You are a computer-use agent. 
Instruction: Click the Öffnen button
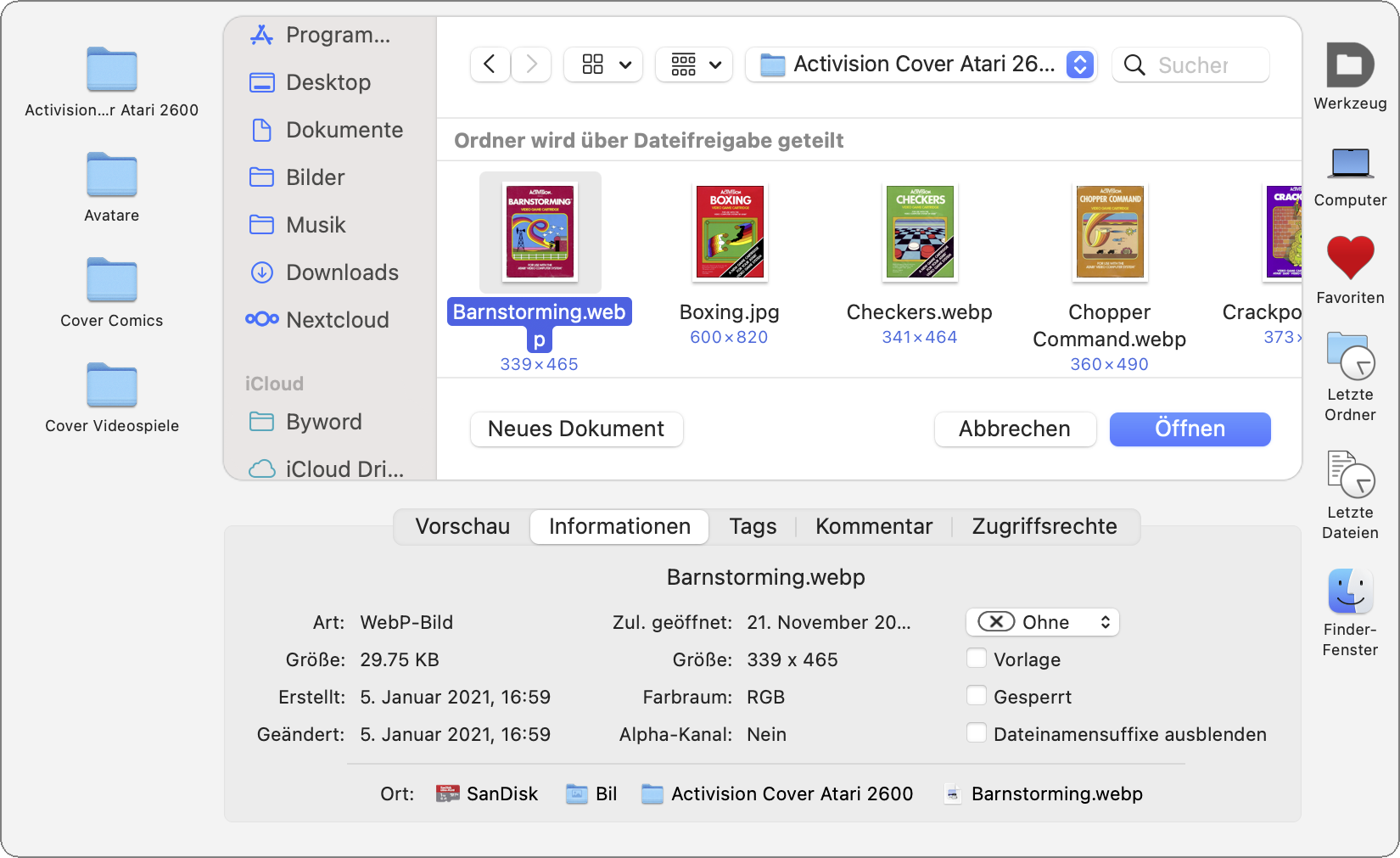(x=1190, y=429)
